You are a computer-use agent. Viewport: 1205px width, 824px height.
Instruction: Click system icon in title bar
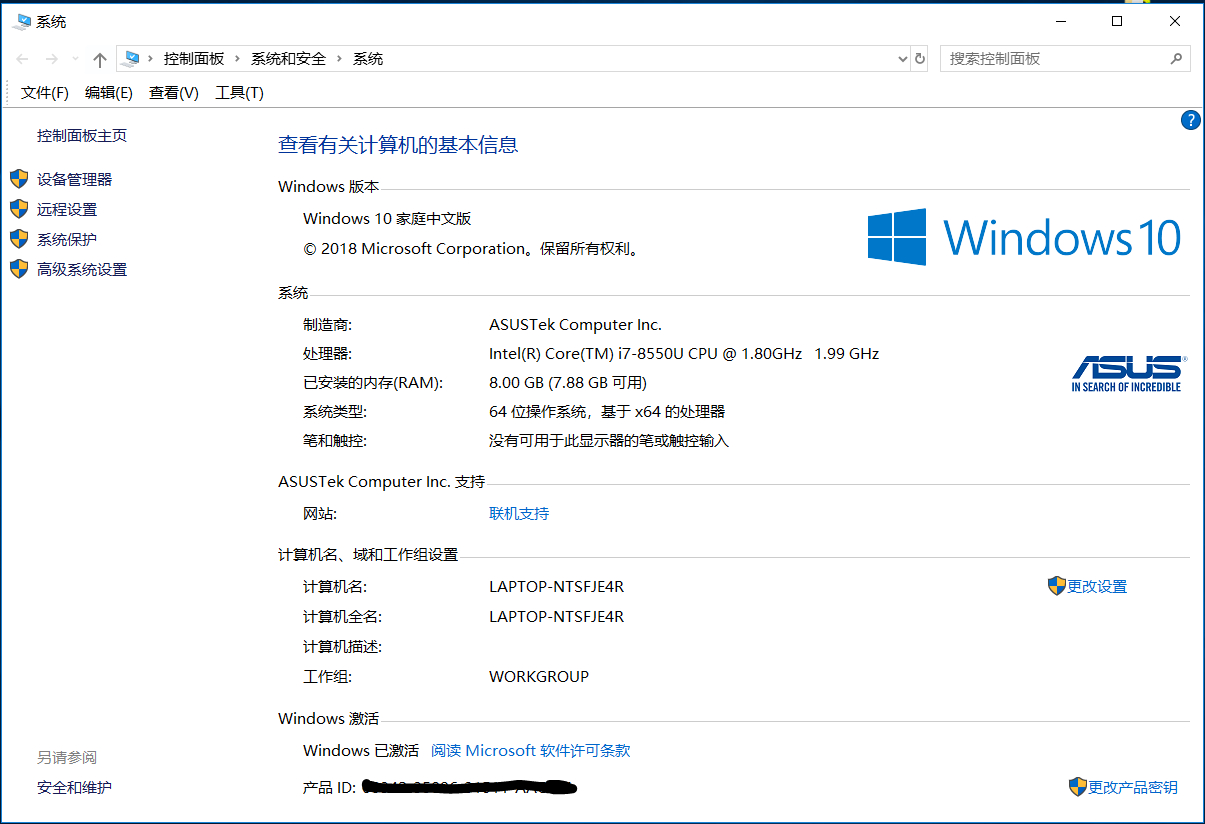point(20,21)
